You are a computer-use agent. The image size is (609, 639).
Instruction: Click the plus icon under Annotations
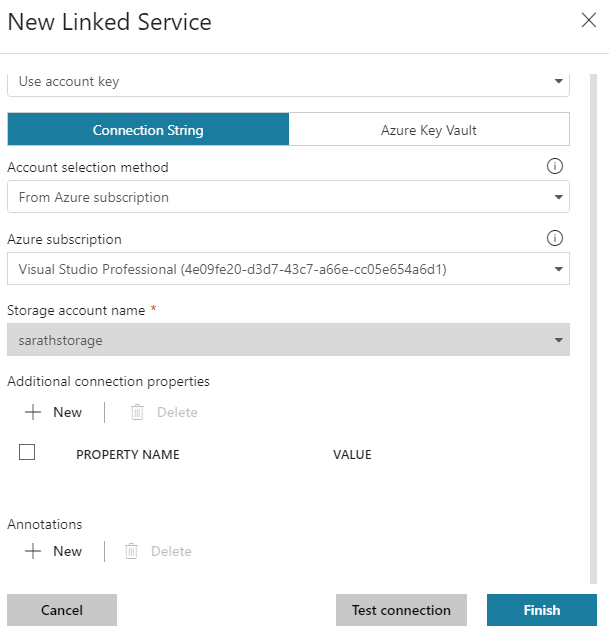33,551
